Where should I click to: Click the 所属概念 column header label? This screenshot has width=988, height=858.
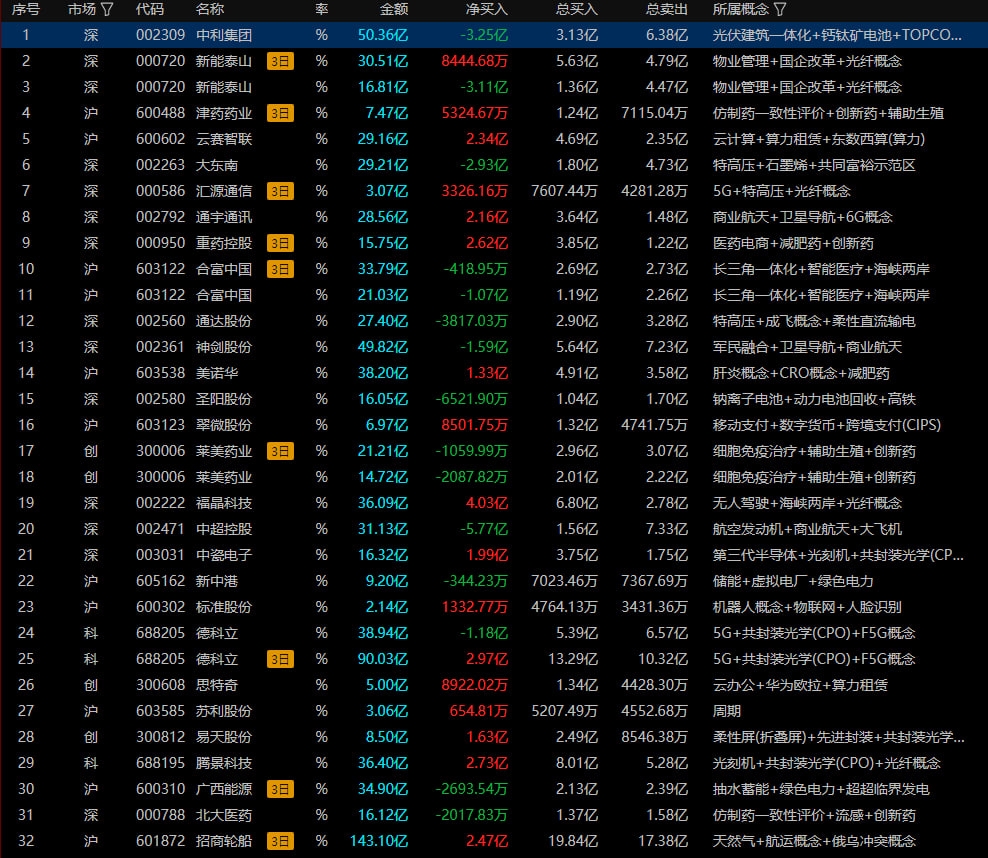pyautogui.click(x=741, y=9)
